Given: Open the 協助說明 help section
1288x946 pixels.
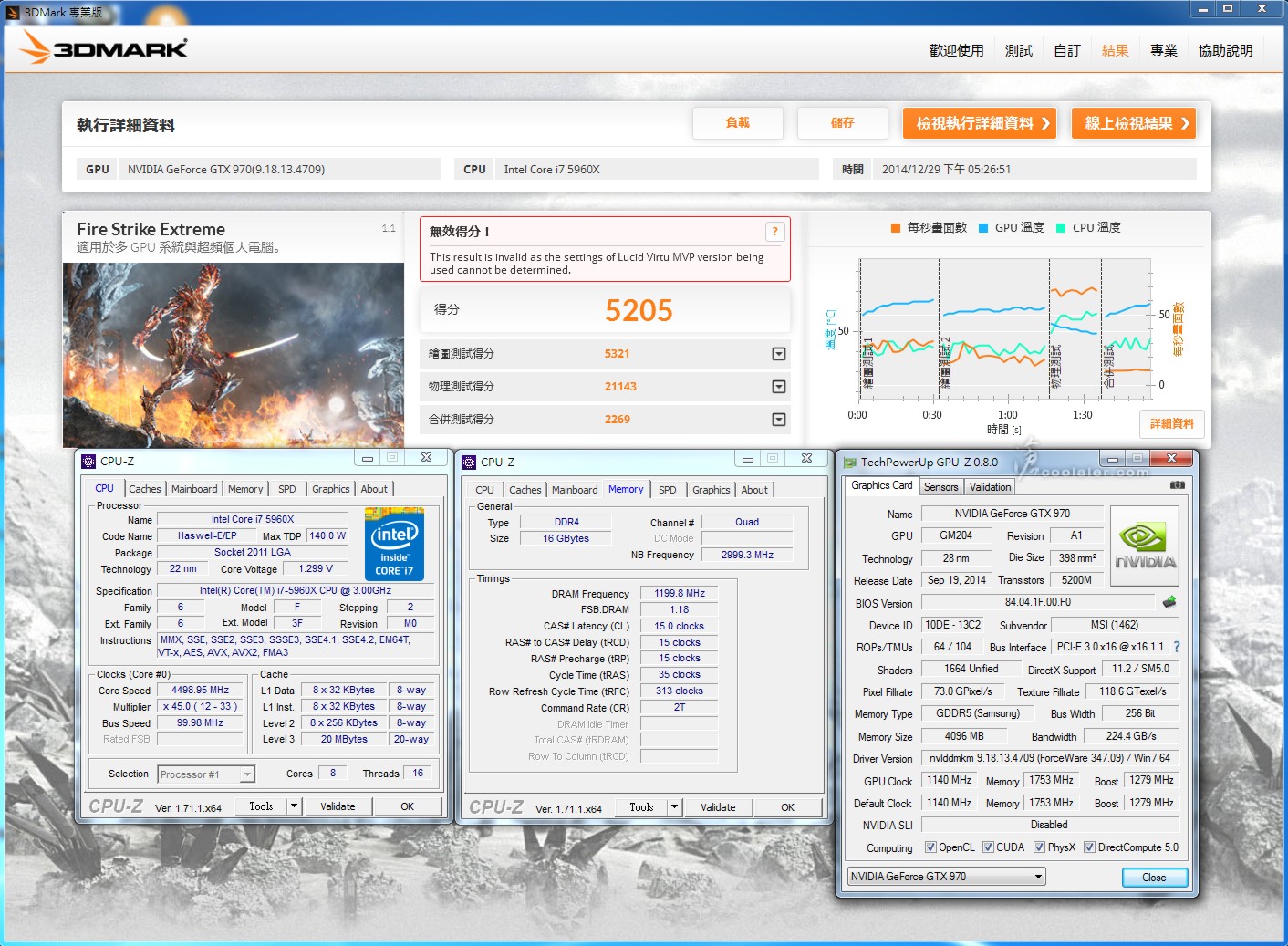Looking at the screenshot, I should pyautogui.click(x=1226, y=51).
